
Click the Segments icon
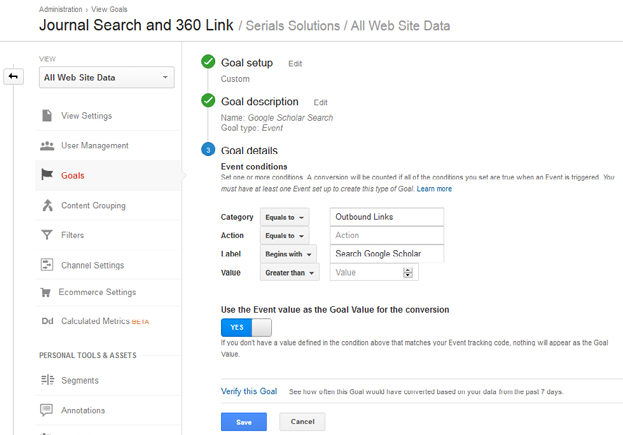click(47, 380)
